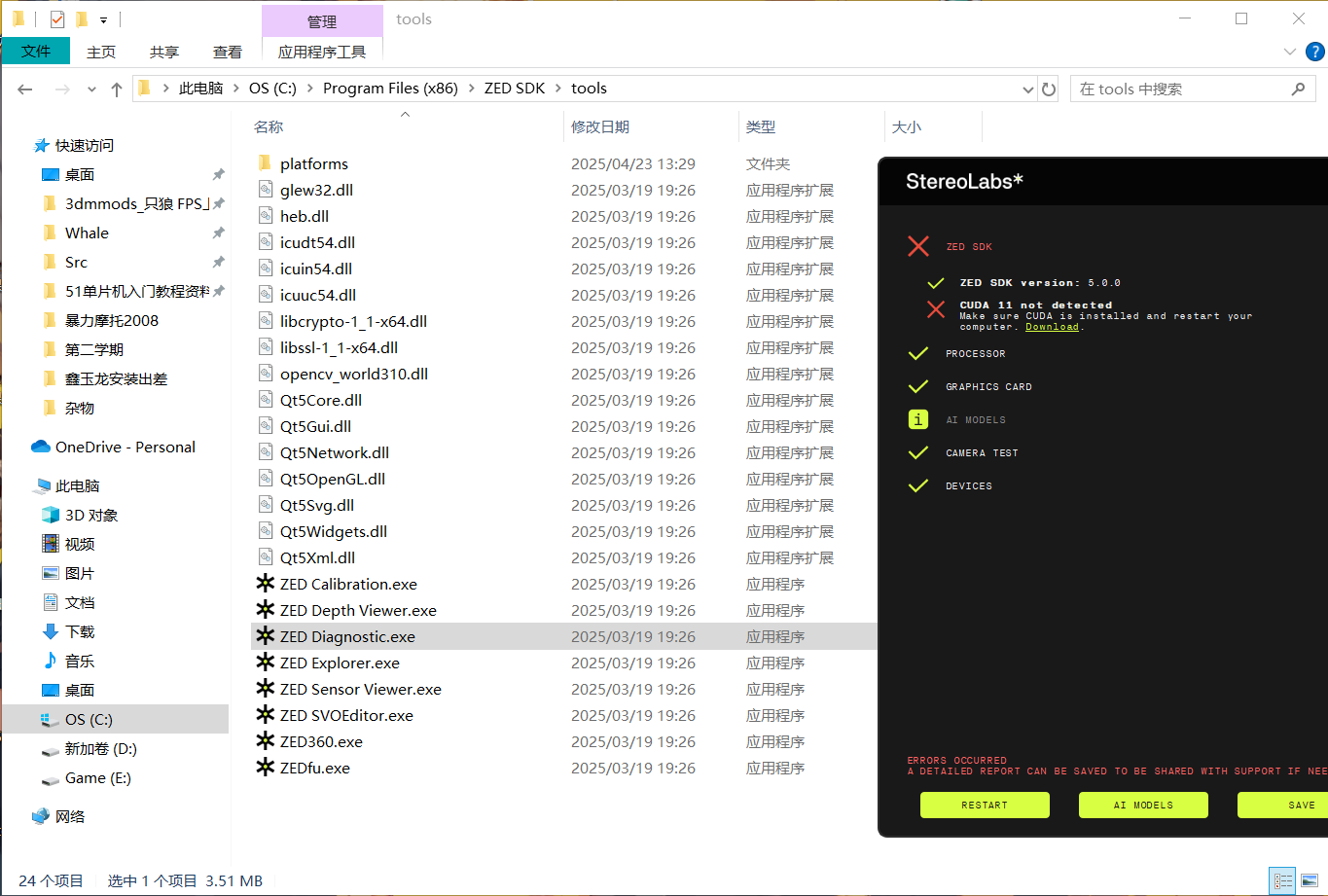
Task: Select ZED360.exe icon
Action: pos(265,741)
